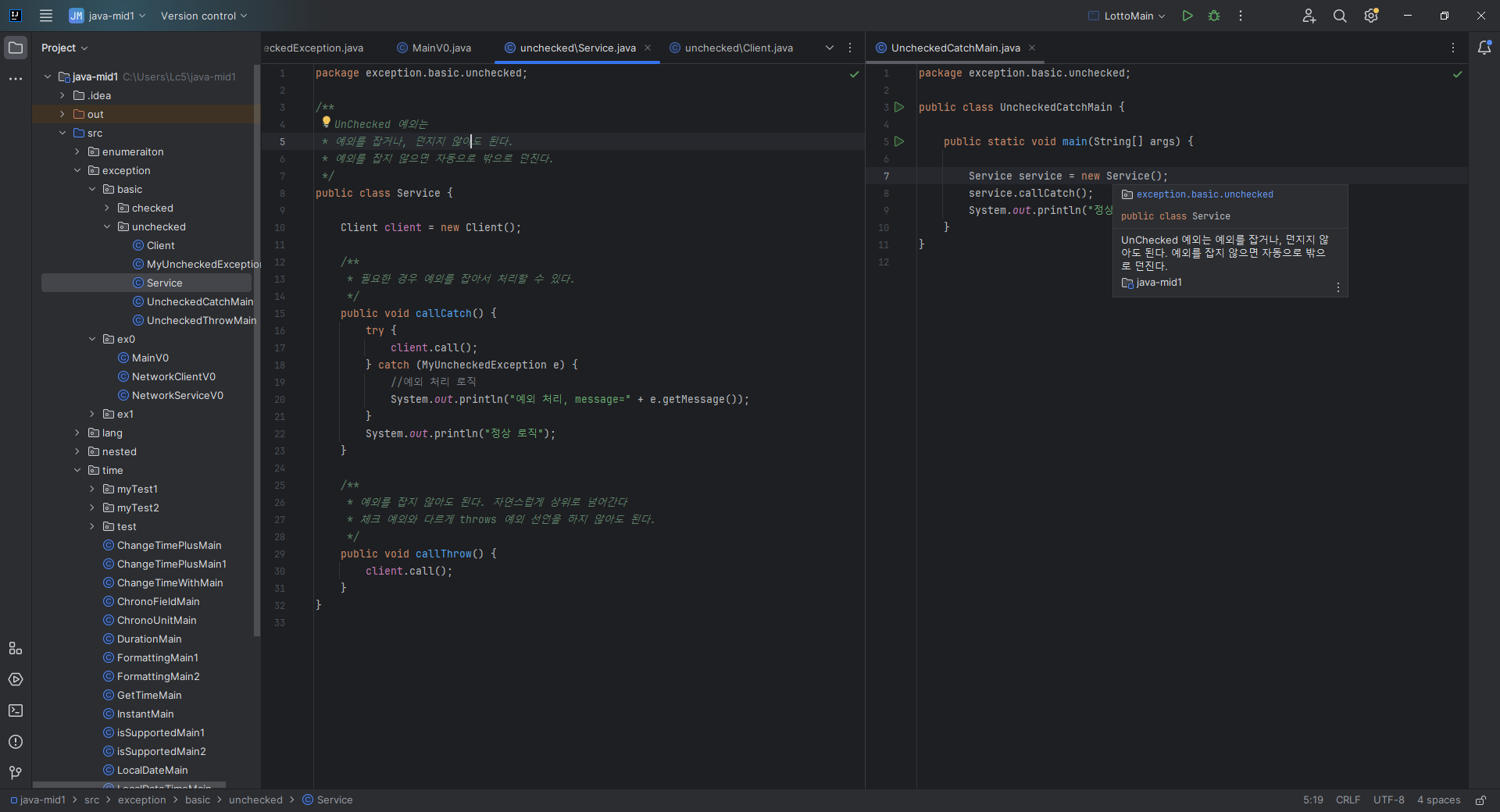
Task: Expand the checked package
Action: pos(107,208)
